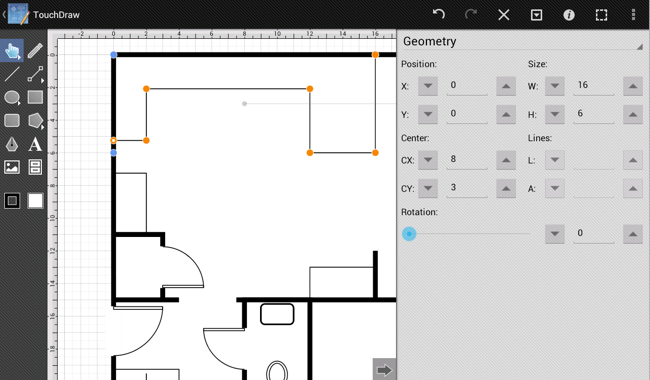Increase the CY center value
The width and height of the screenshot is (650, 380).
click(x=506, y=188)
